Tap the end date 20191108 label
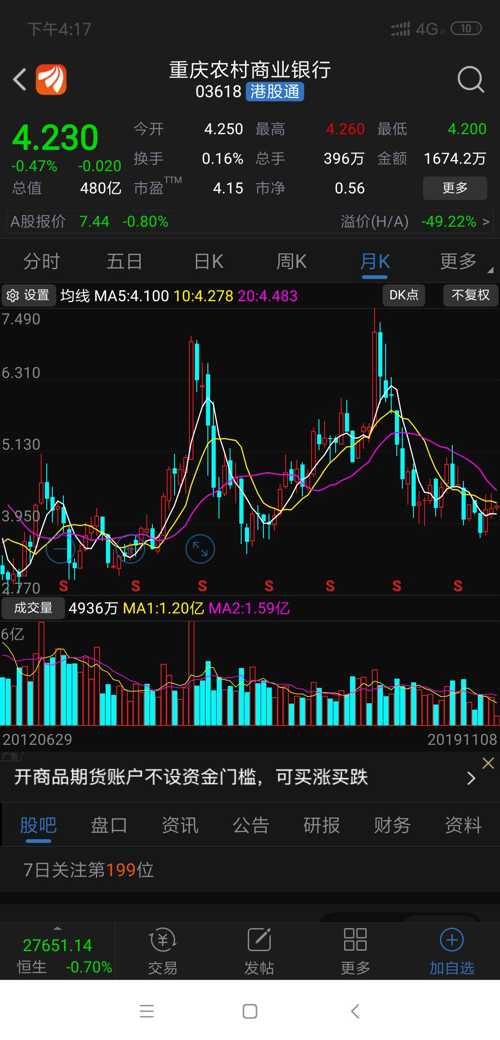Viewport: 500px width, 1040px height. pos(462,739)
